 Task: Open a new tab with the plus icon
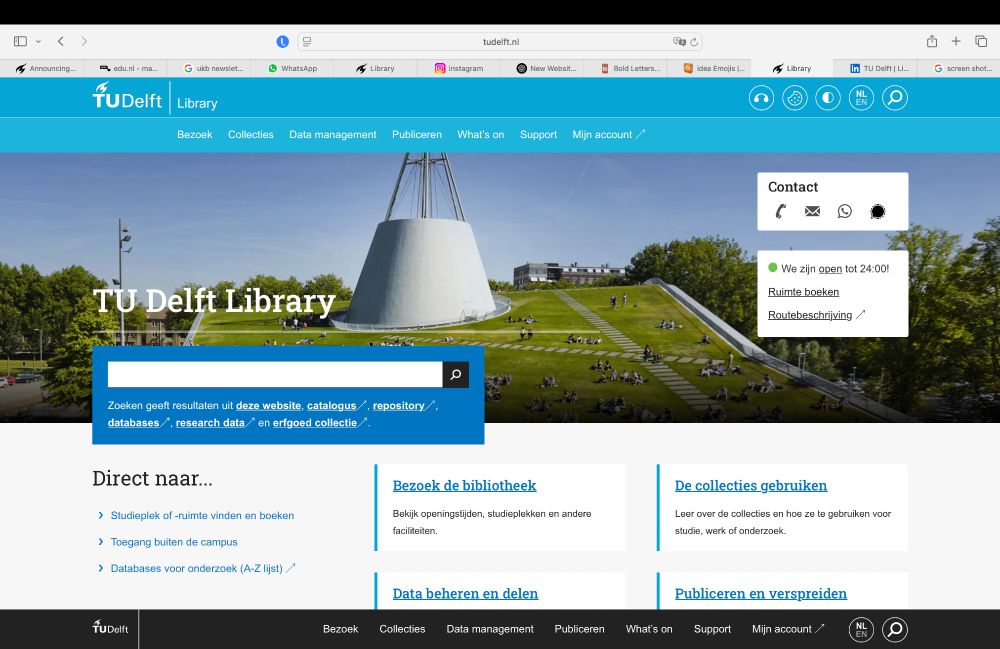pos(956,41)
